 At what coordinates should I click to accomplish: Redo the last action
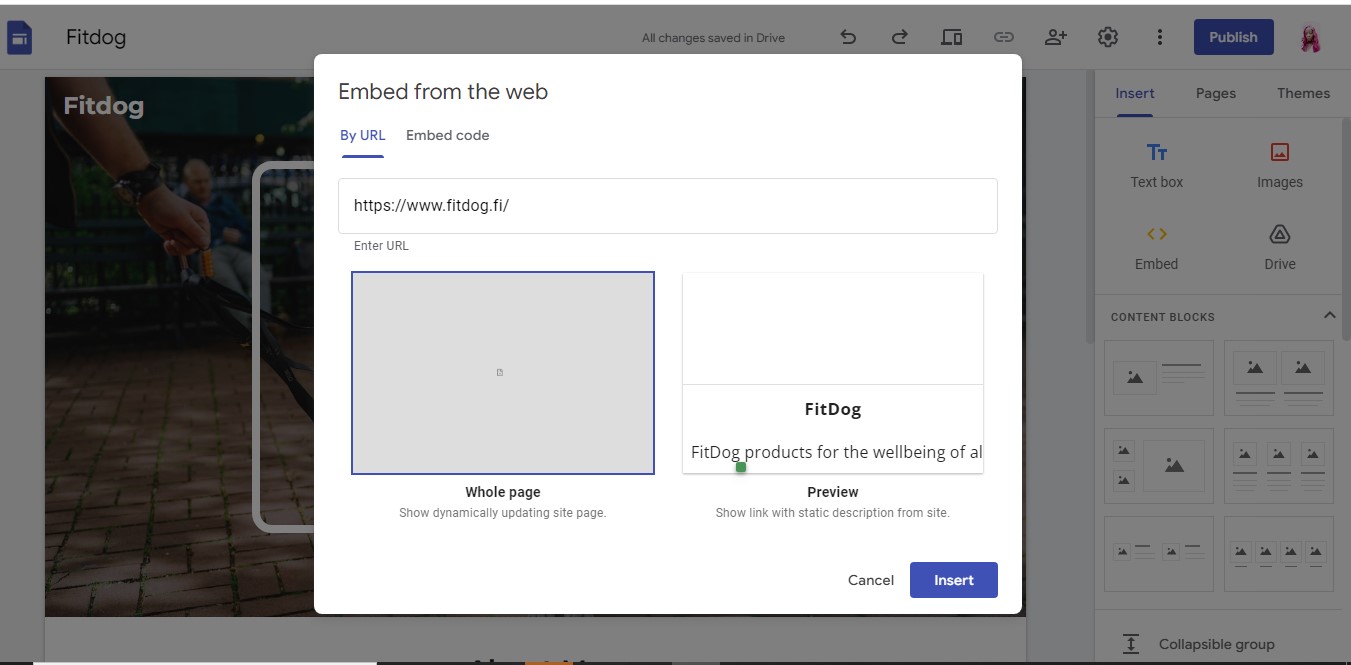[899, 38]
